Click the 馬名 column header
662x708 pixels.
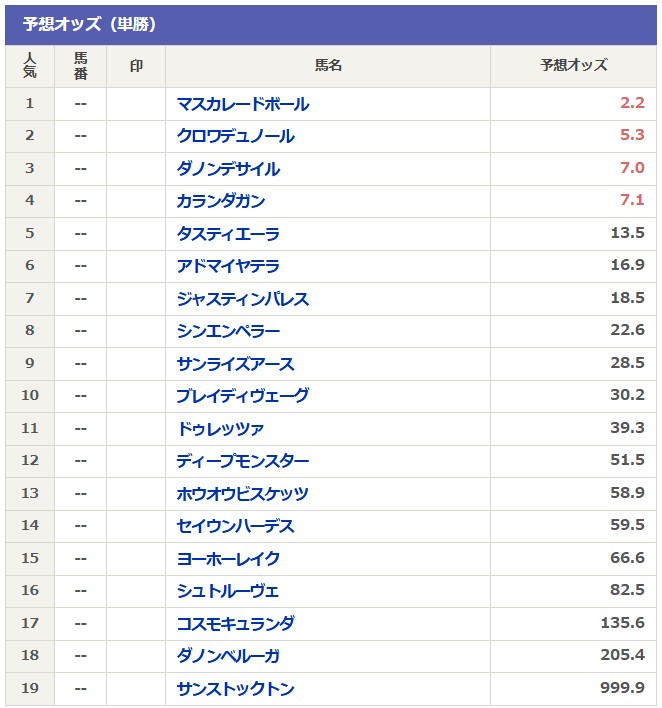(328, 66)
